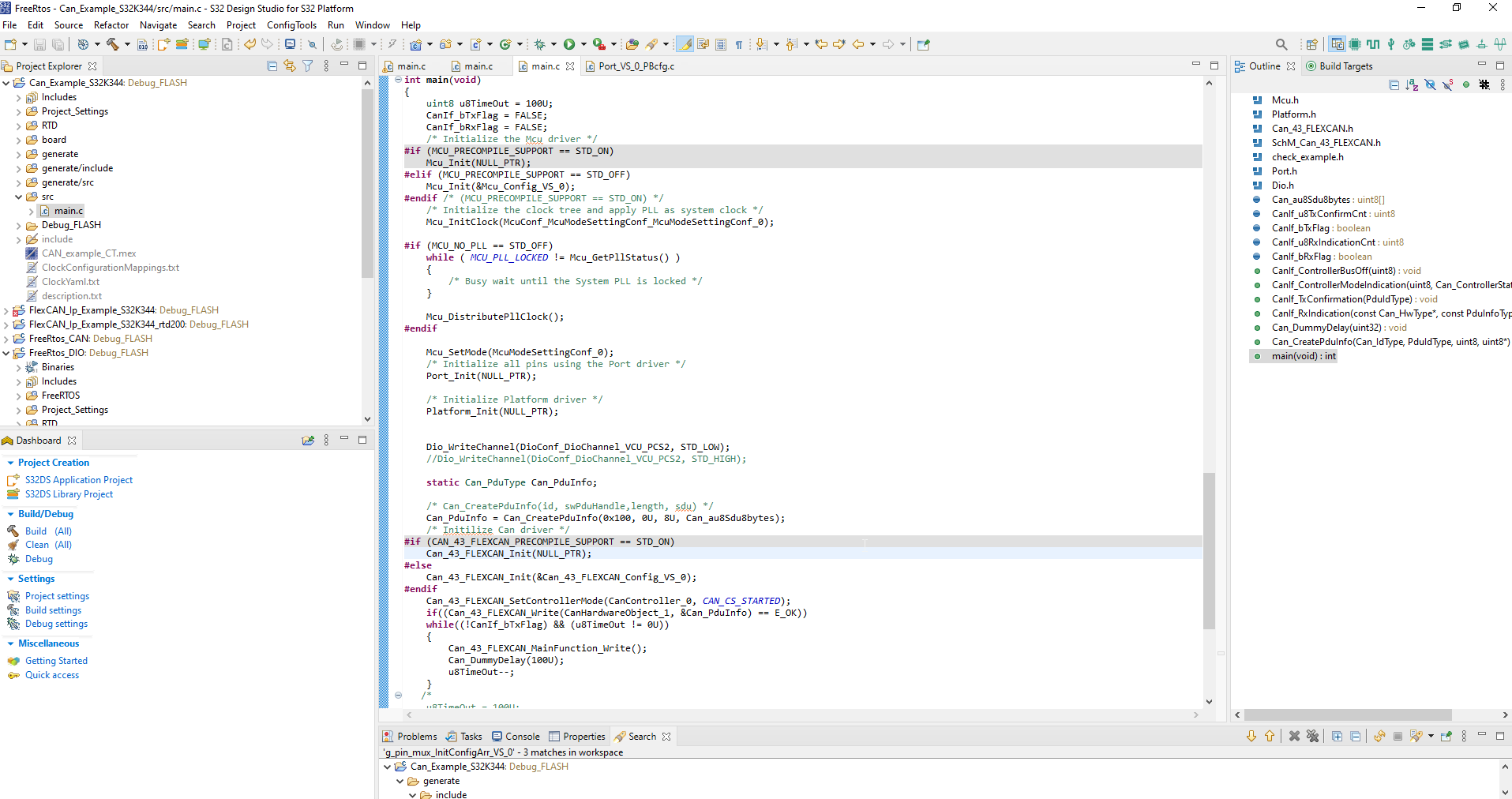Expand the FreeRtos_CAN project node
This screenshot has width=1512, height=799.
click(5, 338)
